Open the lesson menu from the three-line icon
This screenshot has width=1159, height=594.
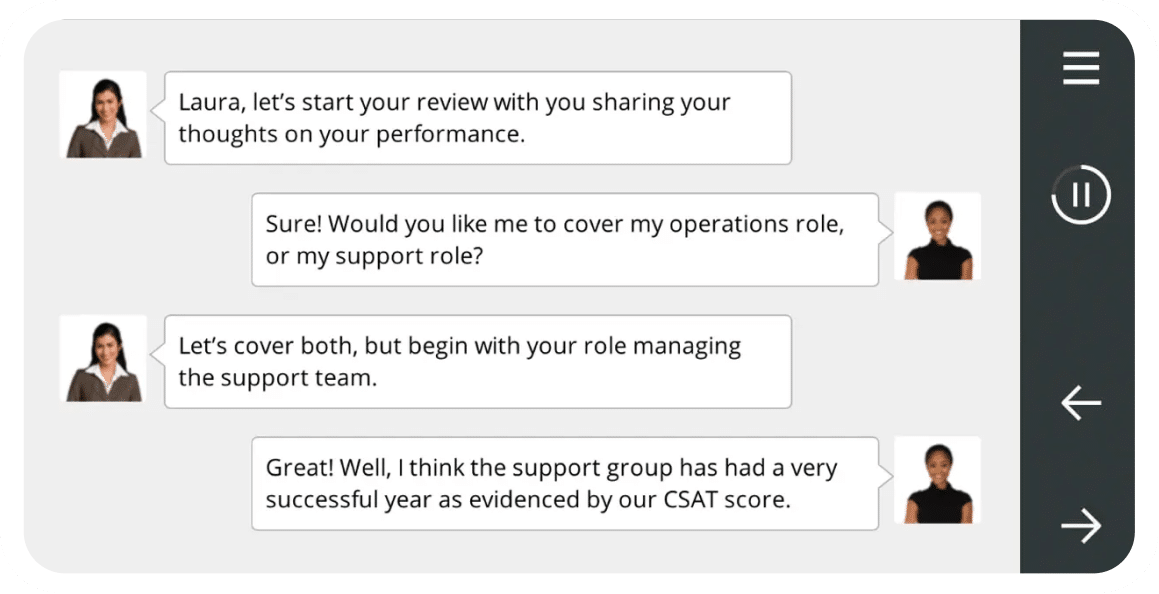[1080, 68]
